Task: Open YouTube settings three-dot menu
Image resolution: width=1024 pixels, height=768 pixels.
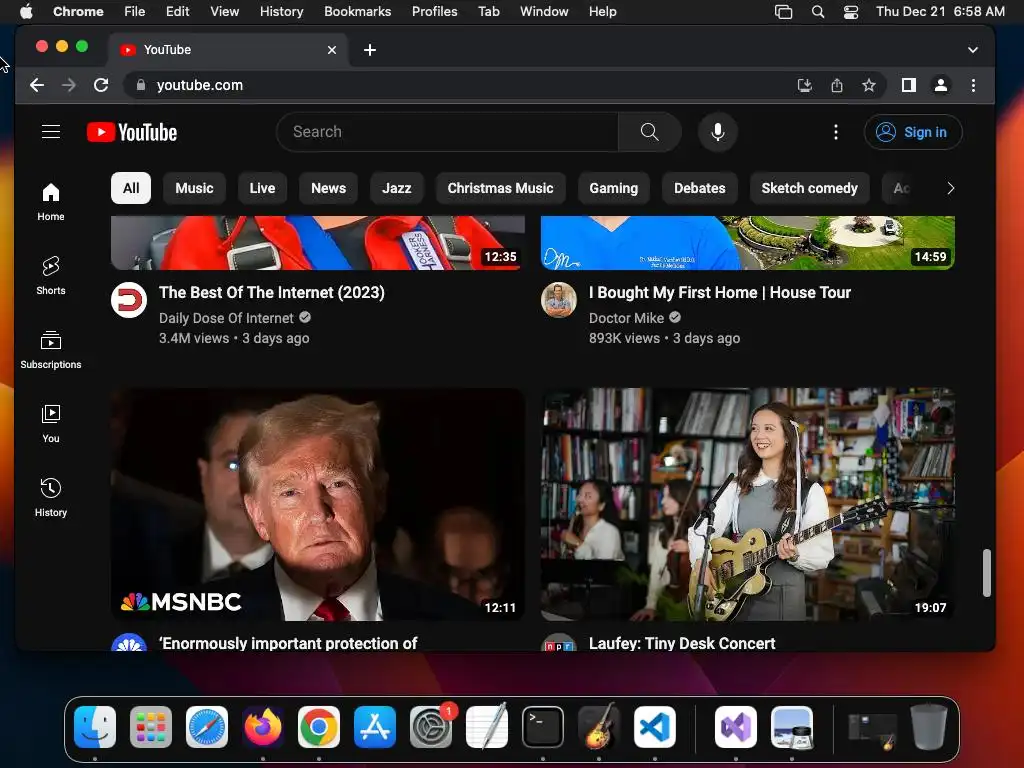Action: click(835, 132)
